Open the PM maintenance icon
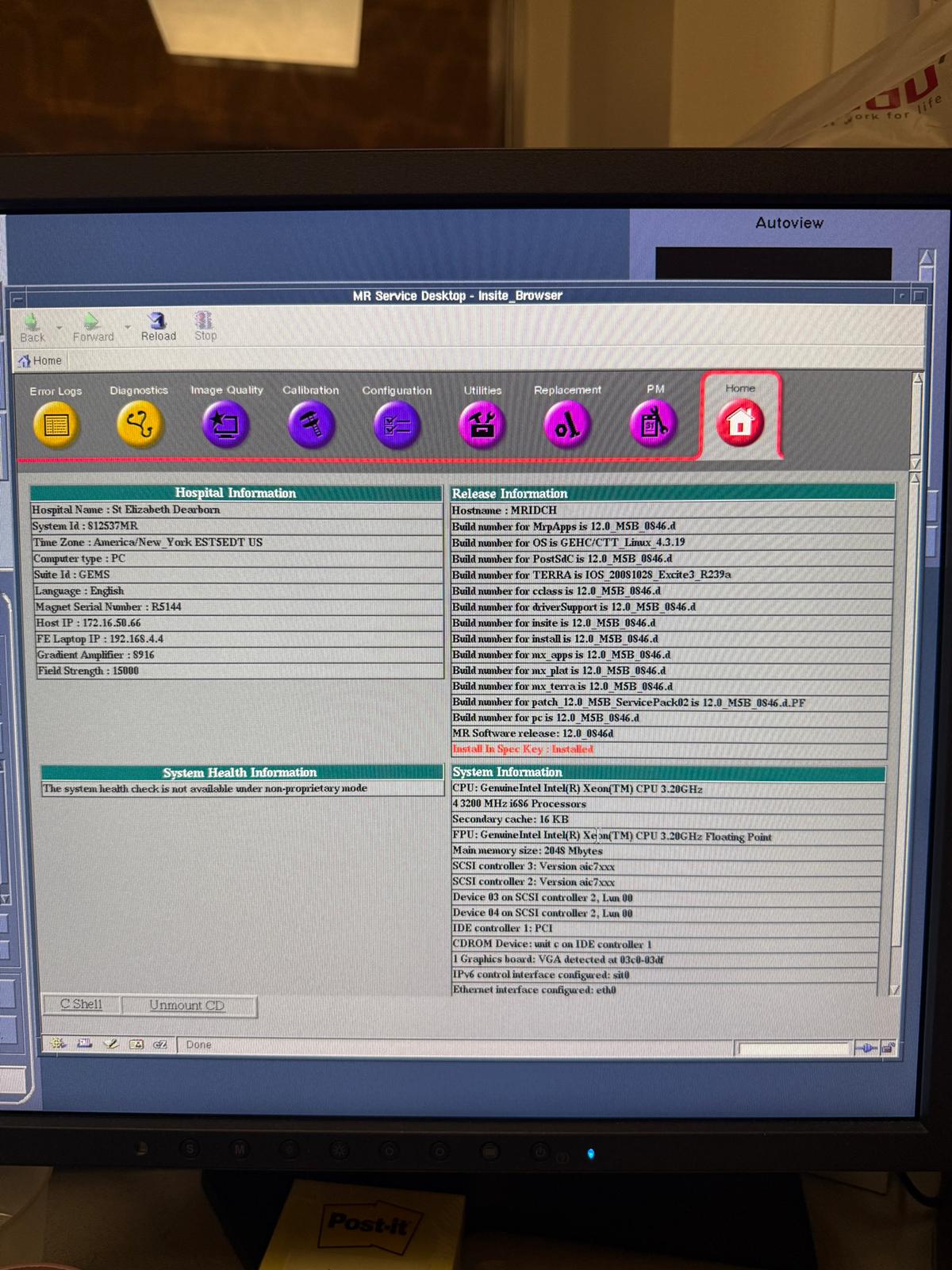952x1270 pixels. pos(654,424)
